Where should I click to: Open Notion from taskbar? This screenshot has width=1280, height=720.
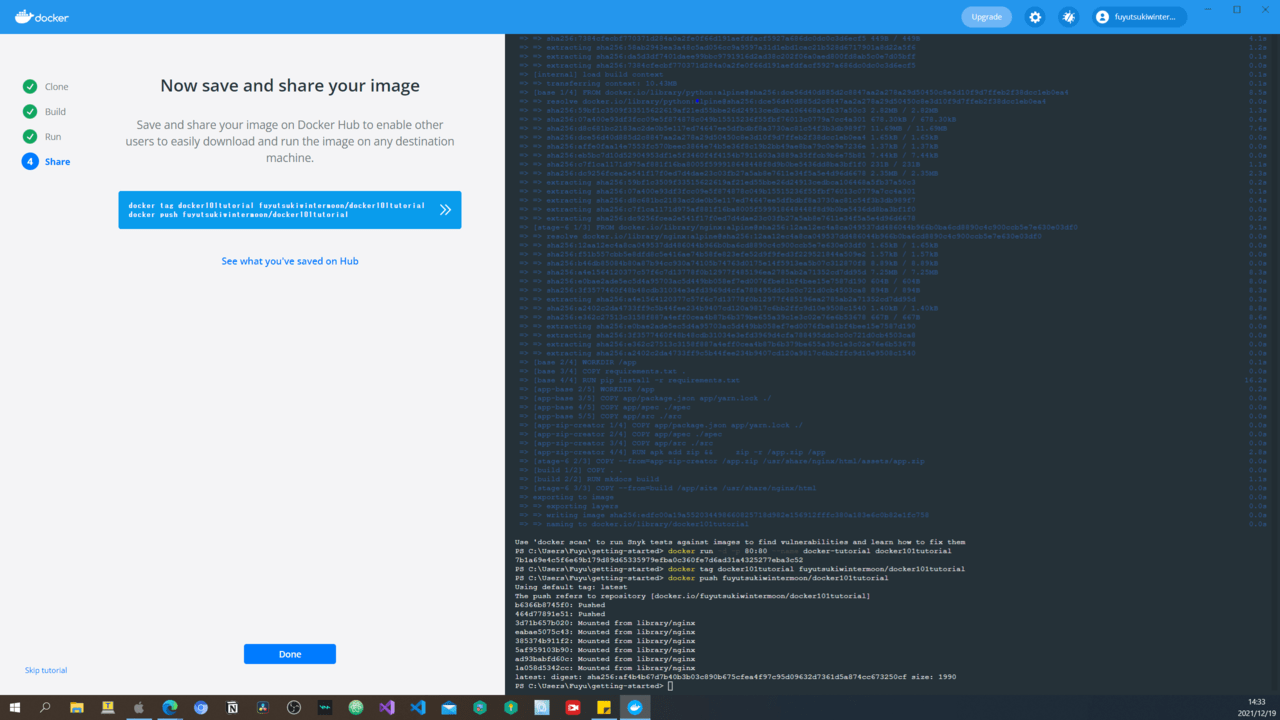pyautogui.click(x=232, y=707)
